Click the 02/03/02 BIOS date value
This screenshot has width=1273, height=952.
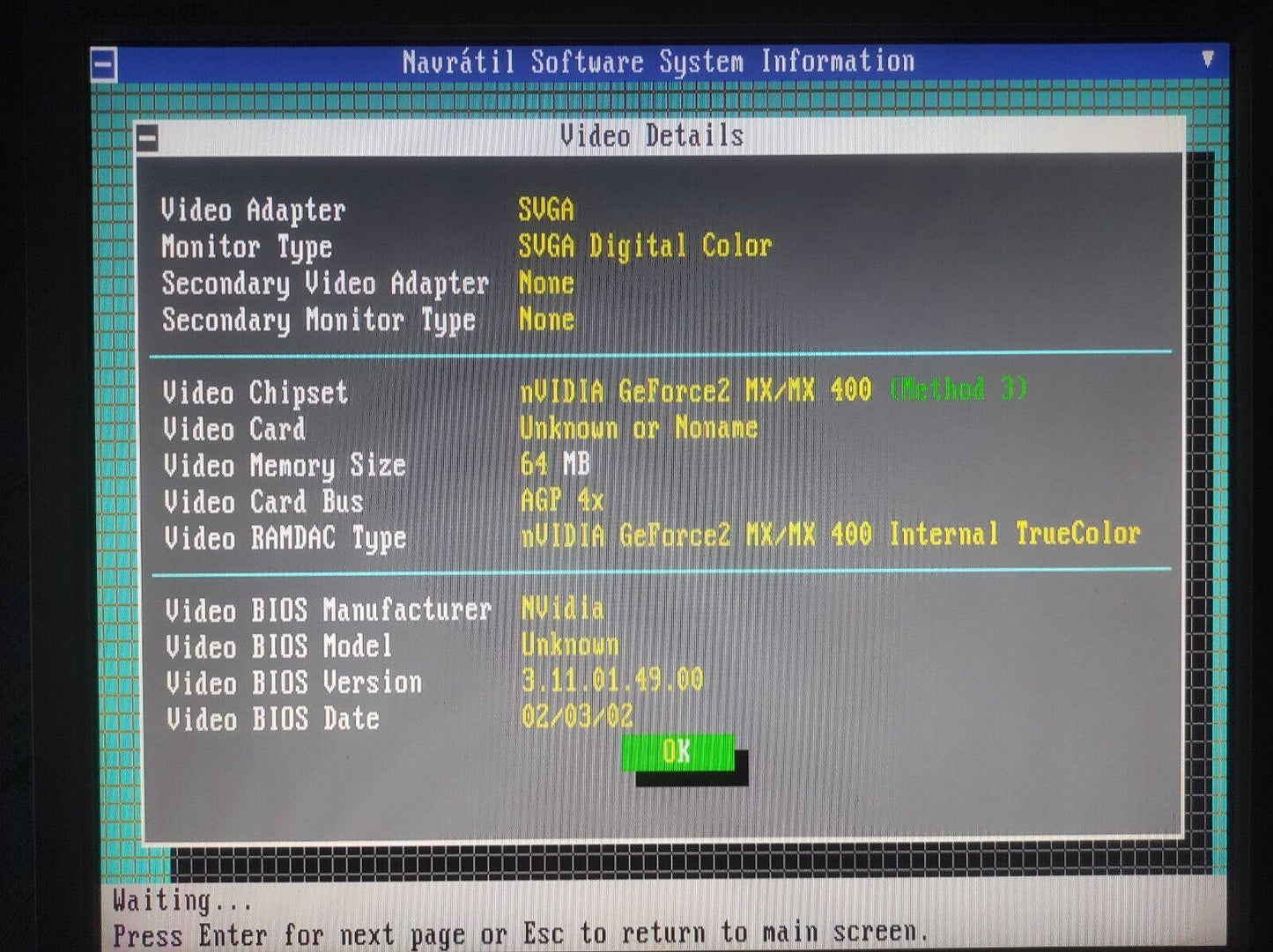point(576,716)
